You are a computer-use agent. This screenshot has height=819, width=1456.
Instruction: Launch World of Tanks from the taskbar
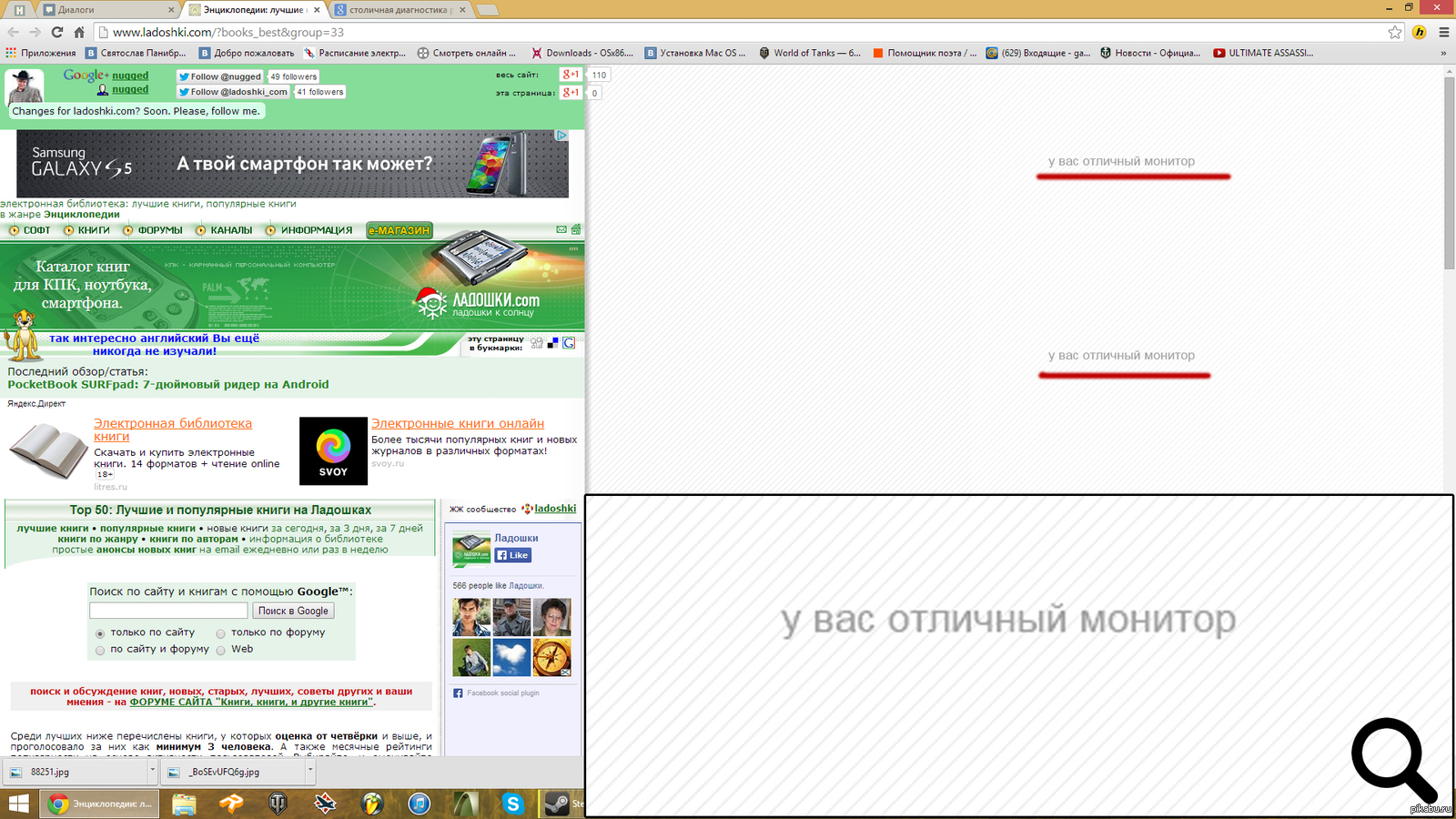pyautogui.click(x=278, y=804)
